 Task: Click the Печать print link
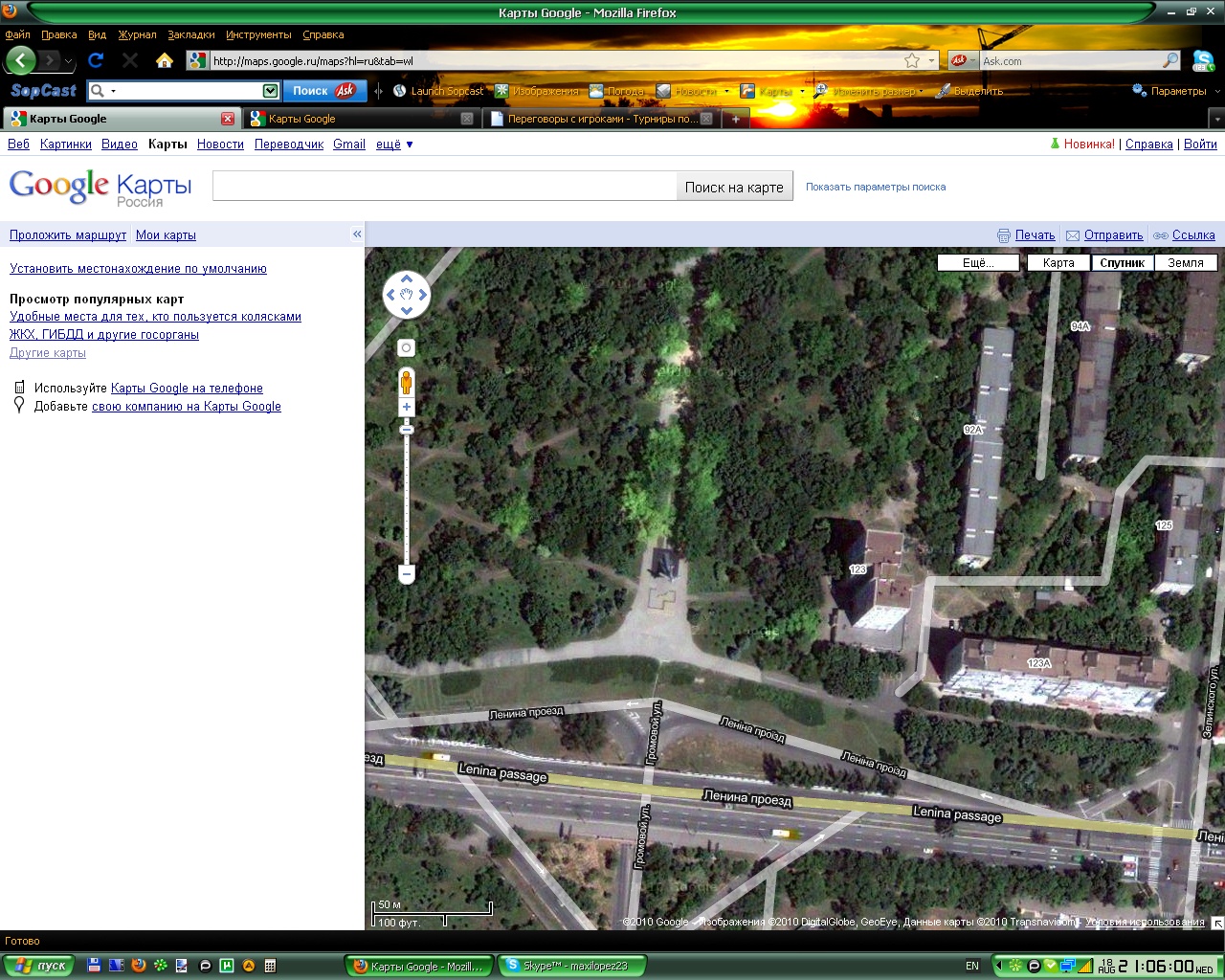[x=1035, y=234]
